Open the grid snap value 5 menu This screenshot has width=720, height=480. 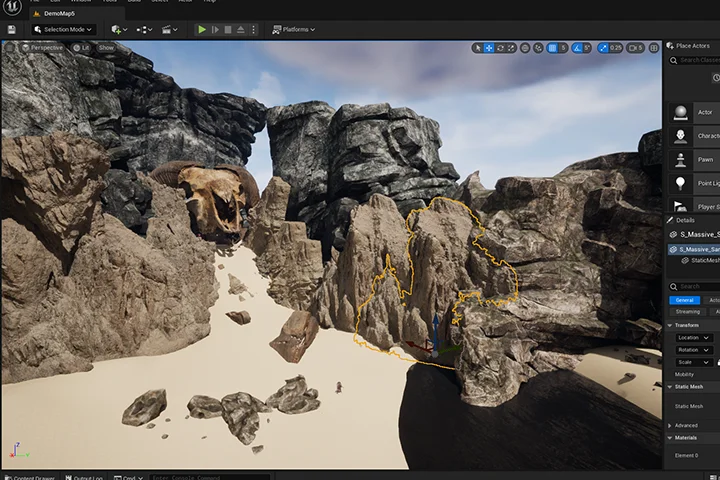pos(563,48)
